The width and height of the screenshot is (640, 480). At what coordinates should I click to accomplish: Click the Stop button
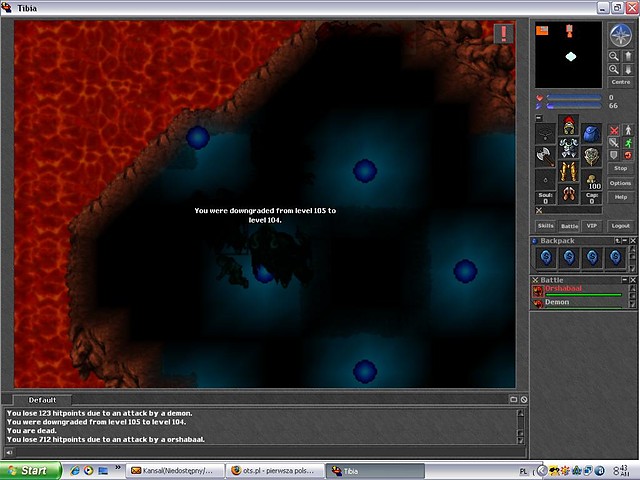tap(620, 168)
